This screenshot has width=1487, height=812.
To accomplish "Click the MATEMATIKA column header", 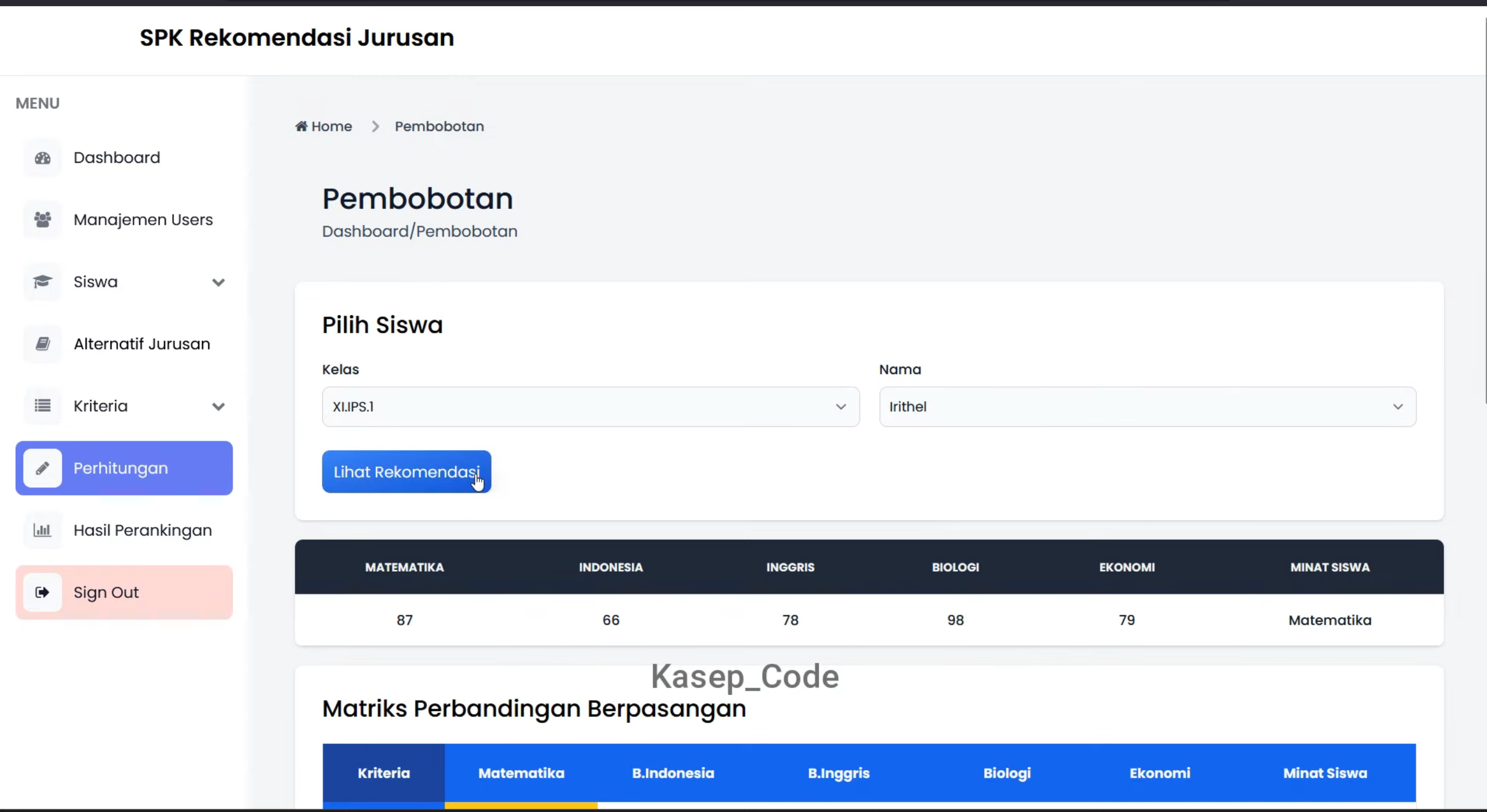I will tap(404, 567).
